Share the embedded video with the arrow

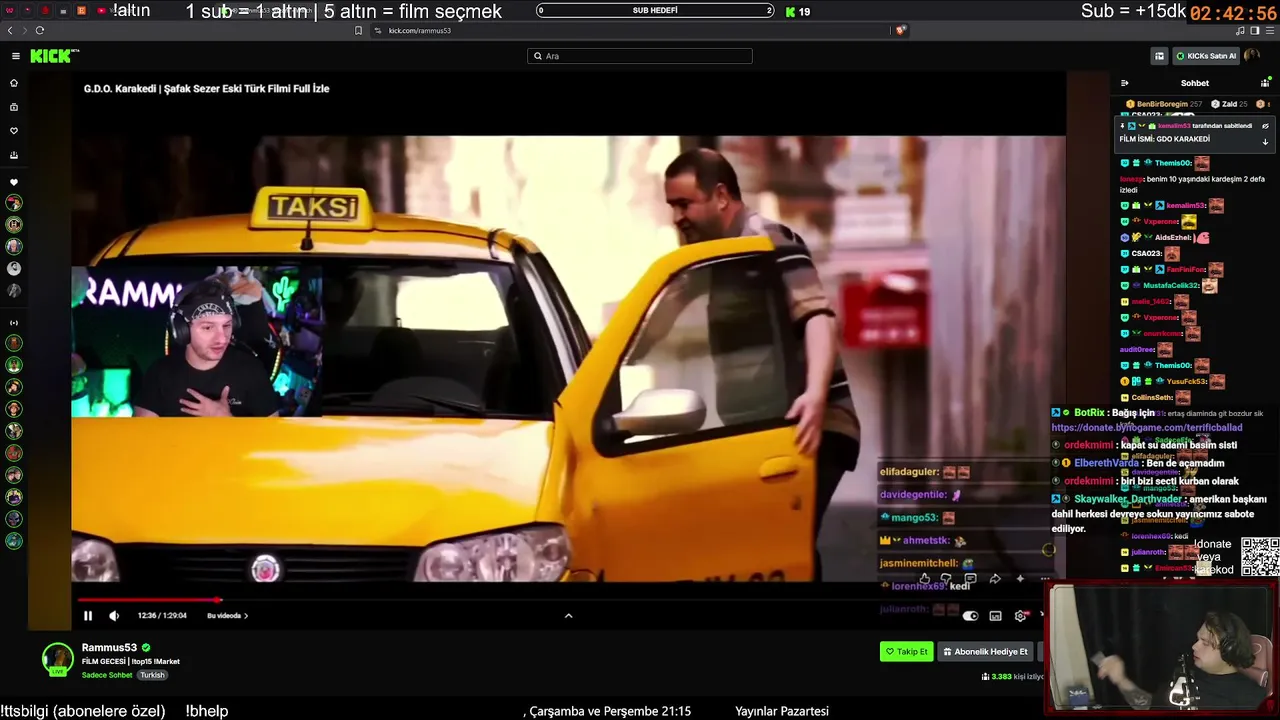995,578
